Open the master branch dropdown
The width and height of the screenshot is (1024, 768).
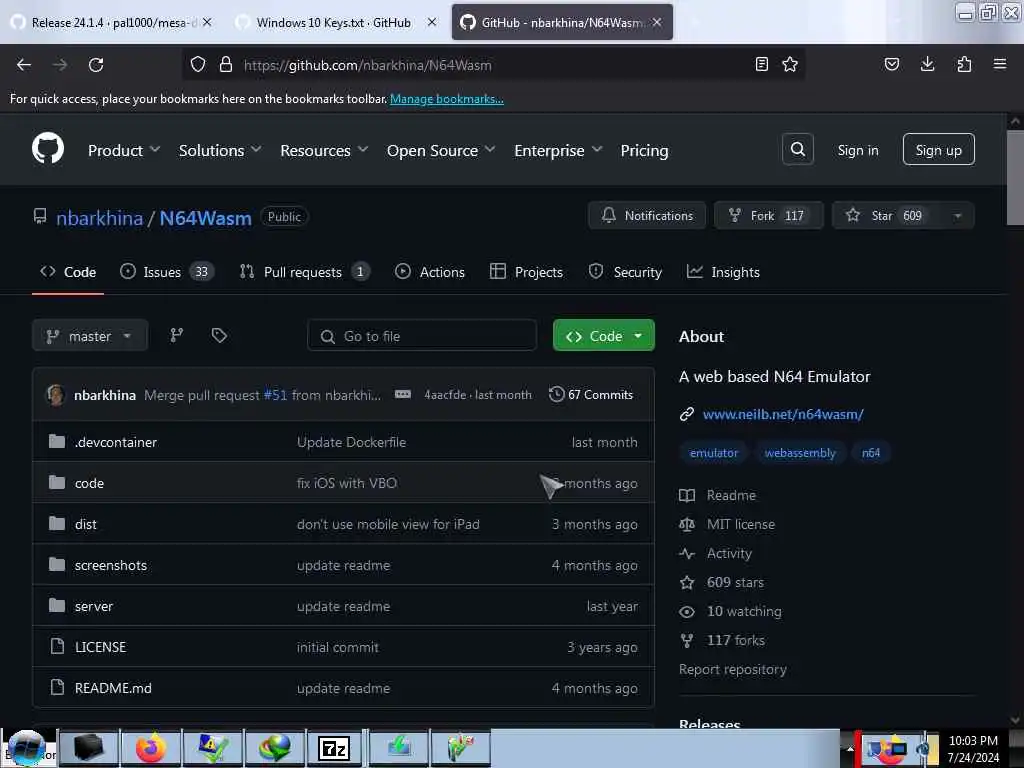click(89, 336)
